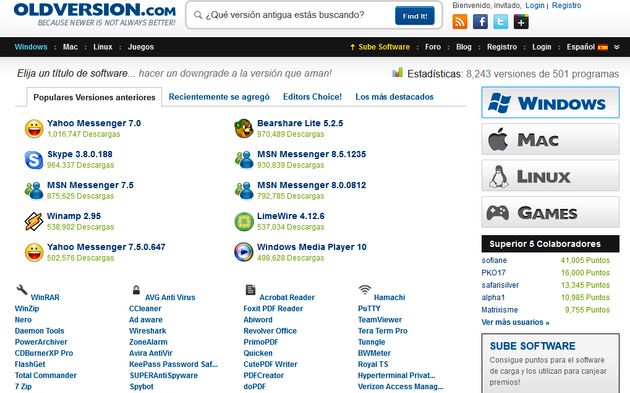The image size is (630, 393).
Task: Open the WinRAR link
Action: click(x=45, y=298)
